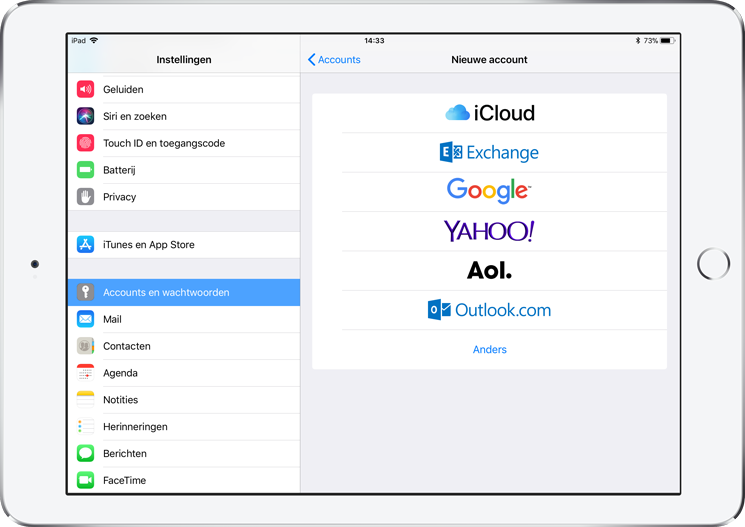Tap the Privacy hand icon

click(86, 197)
